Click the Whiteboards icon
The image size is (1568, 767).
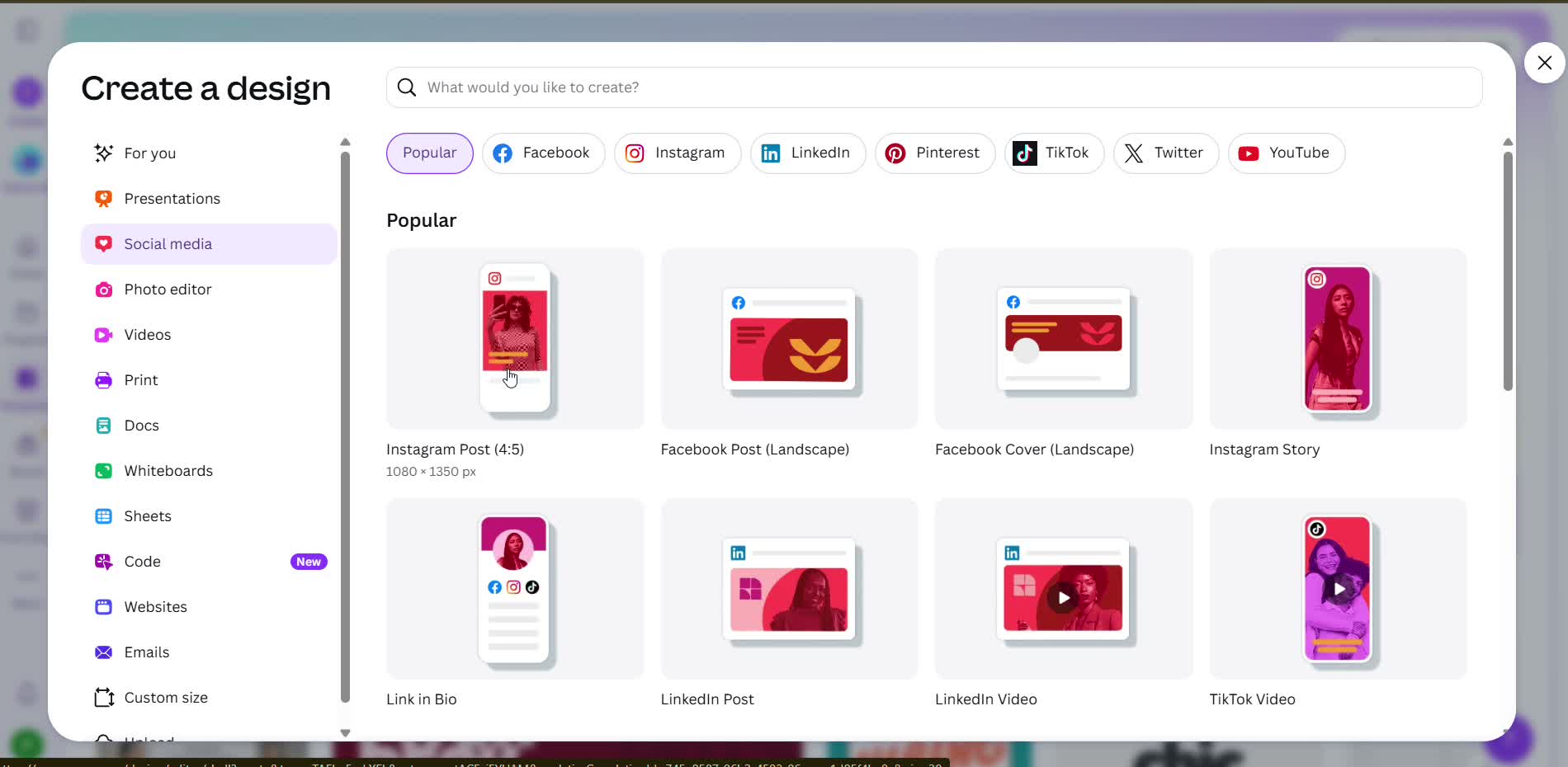(x=103, y=471)
